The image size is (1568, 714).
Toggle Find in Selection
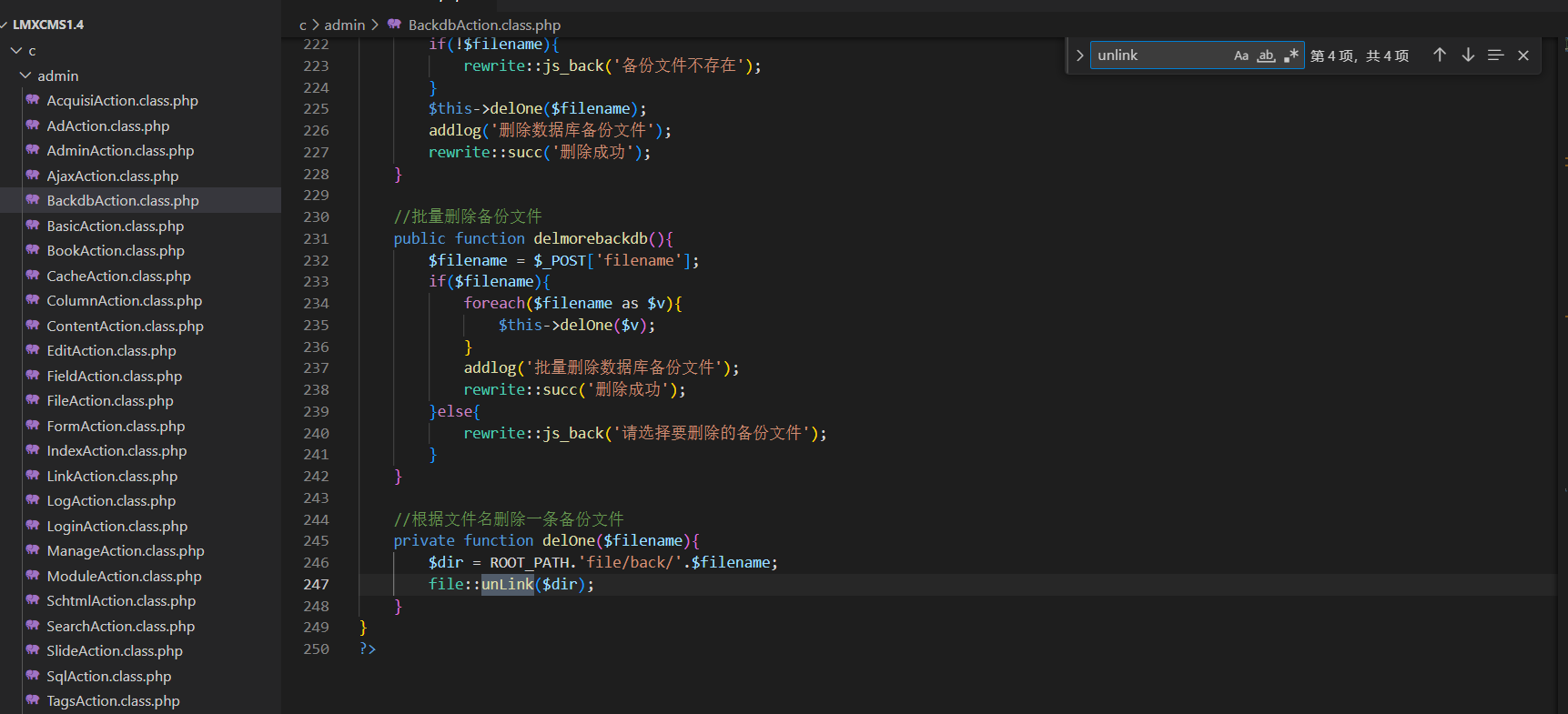click(1495, 55)
